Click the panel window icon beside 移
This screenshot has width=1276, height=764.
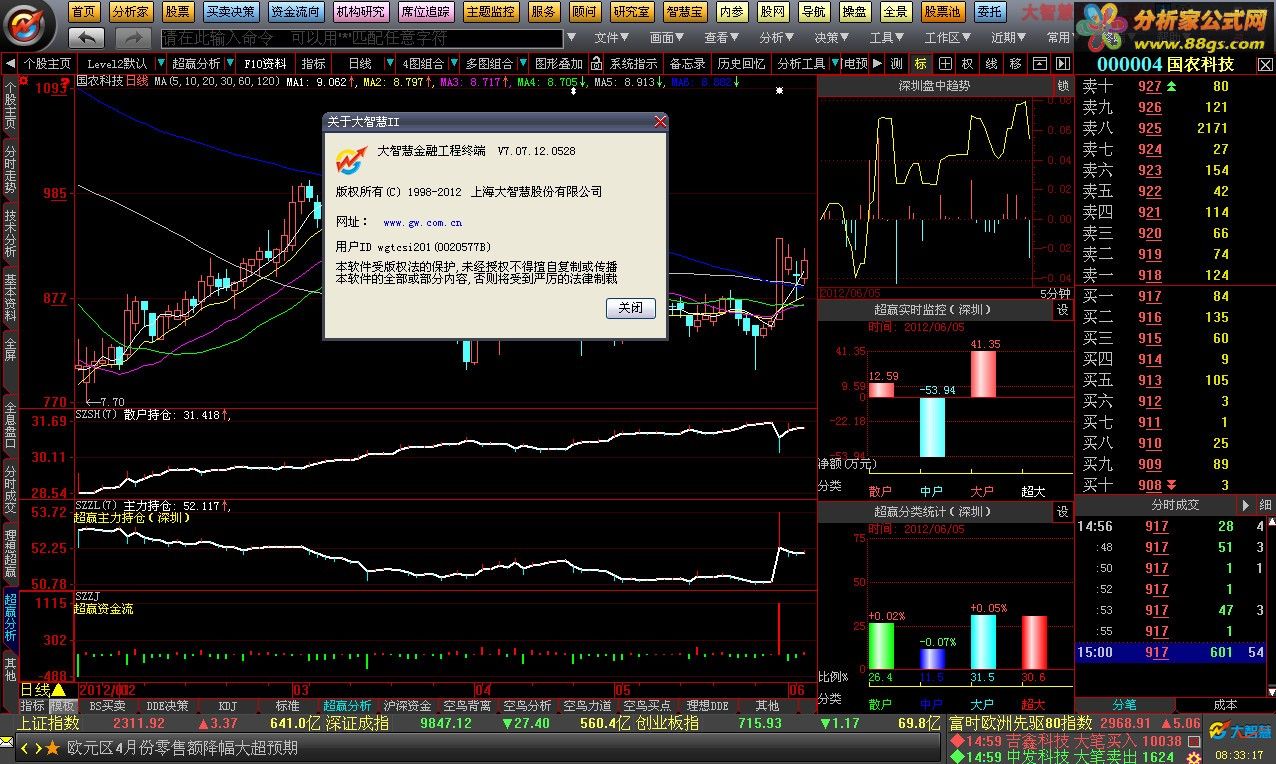(1039, 63)
